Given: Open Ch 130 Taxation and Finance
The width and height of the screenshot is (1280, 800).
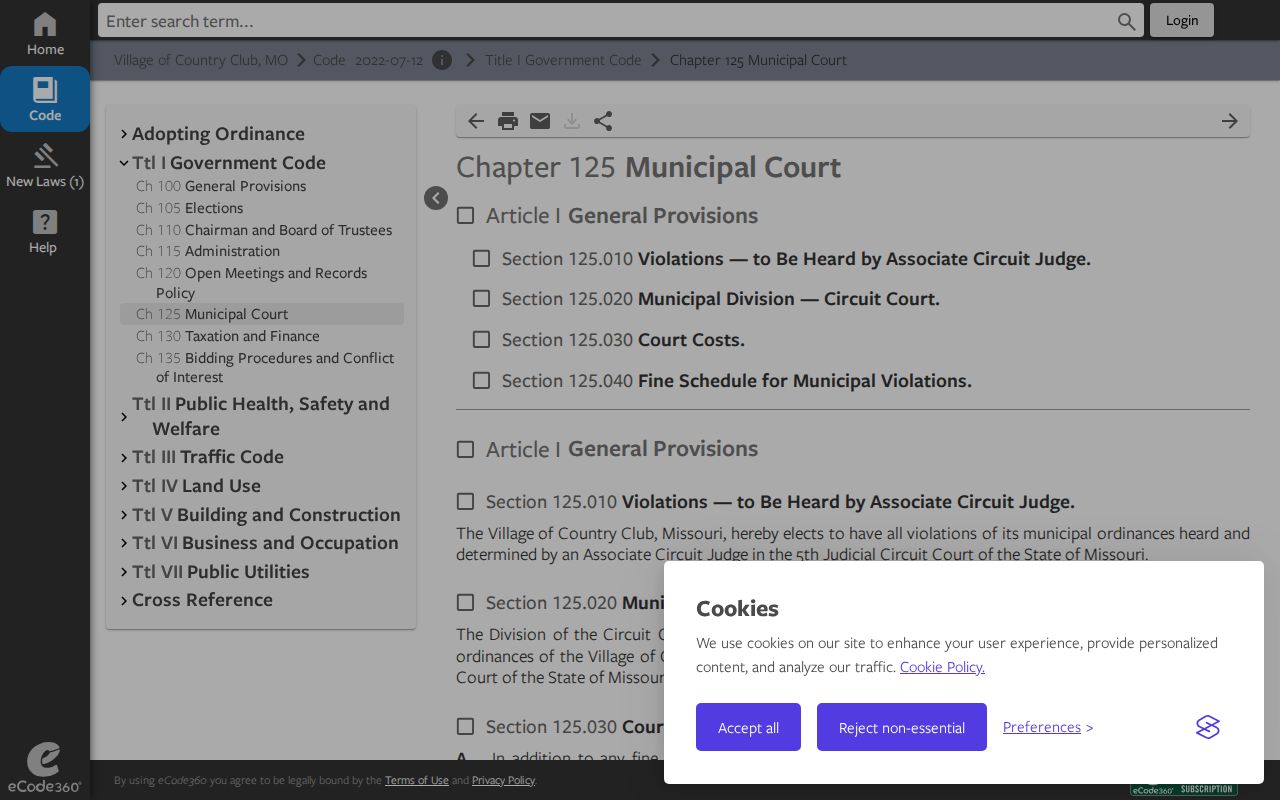Looking at the screenshot, I should (228, 336).
